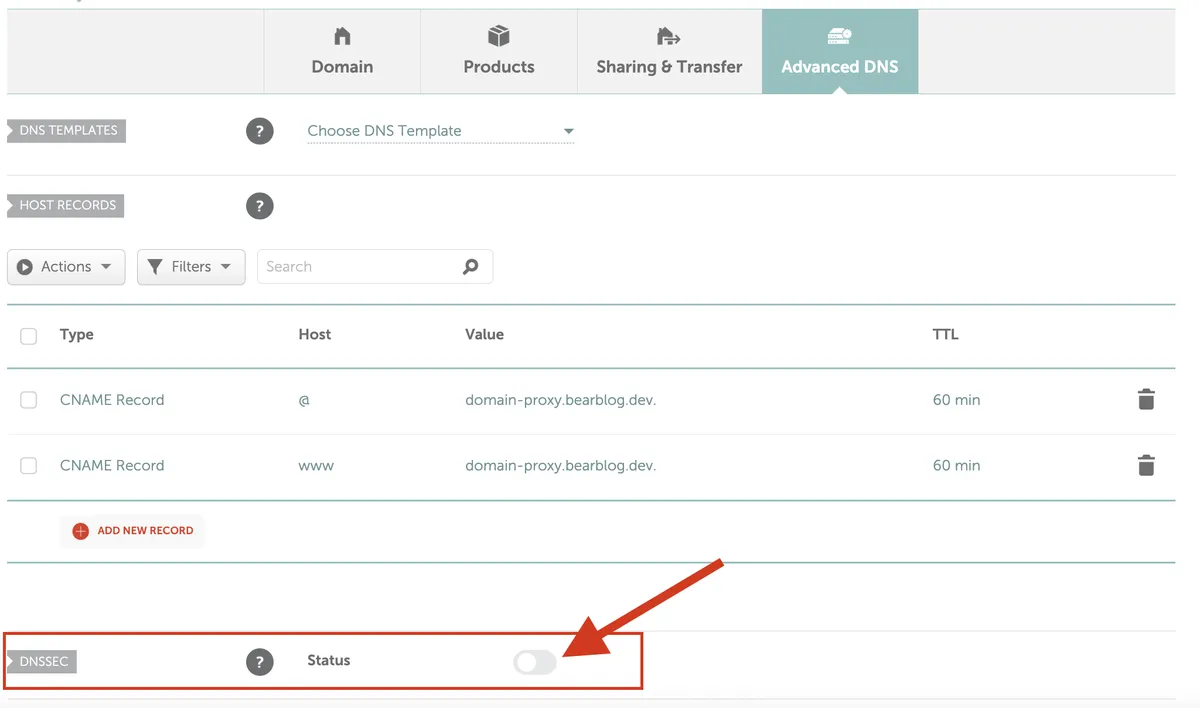Click the DNS TEMPLATES section label
This screenshot has width=1200, height=708.
pos(67,131)
